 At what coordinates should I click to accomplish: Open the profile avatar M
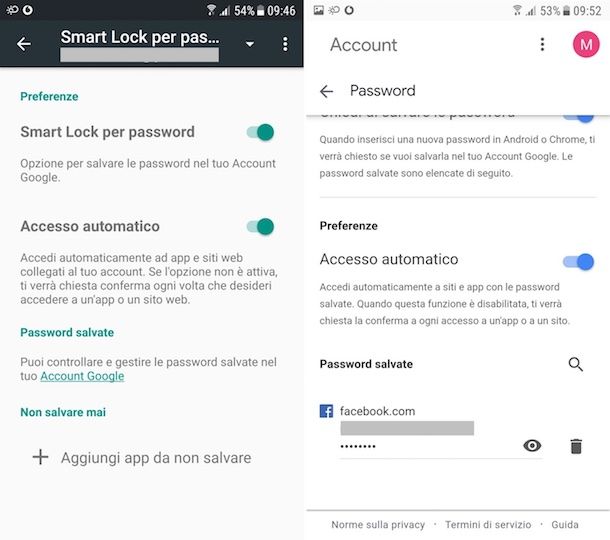586,44
